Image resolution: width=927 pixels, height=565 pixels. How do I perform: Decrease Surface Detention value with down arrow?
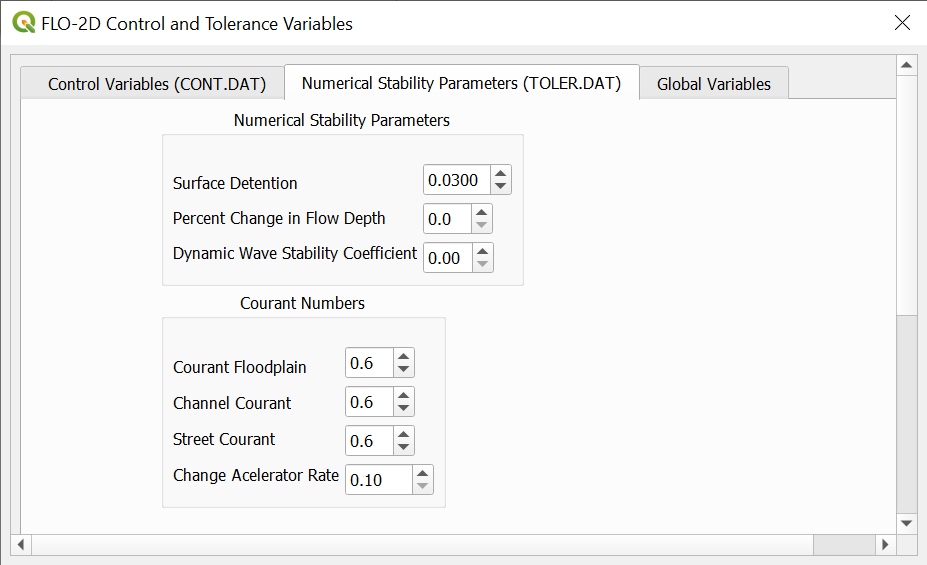click(x=501, y=187)
